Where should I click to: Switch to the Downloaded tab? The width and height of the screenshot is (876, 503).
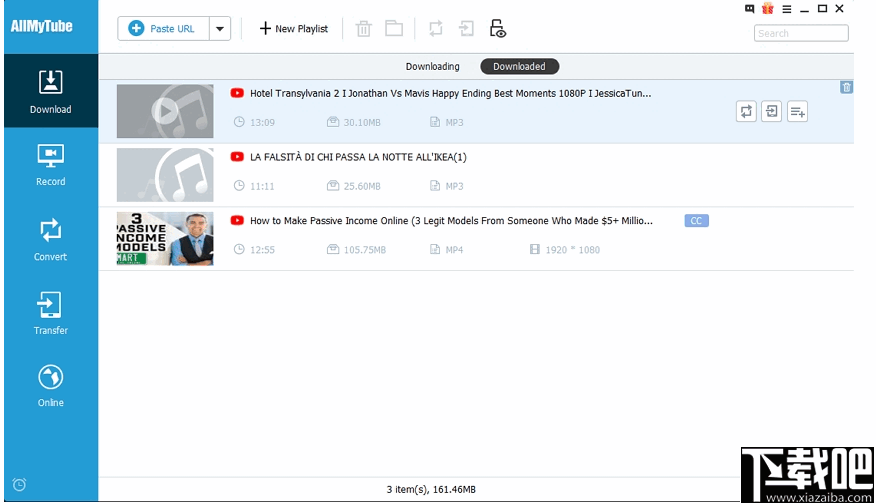(x=520, y=67)
